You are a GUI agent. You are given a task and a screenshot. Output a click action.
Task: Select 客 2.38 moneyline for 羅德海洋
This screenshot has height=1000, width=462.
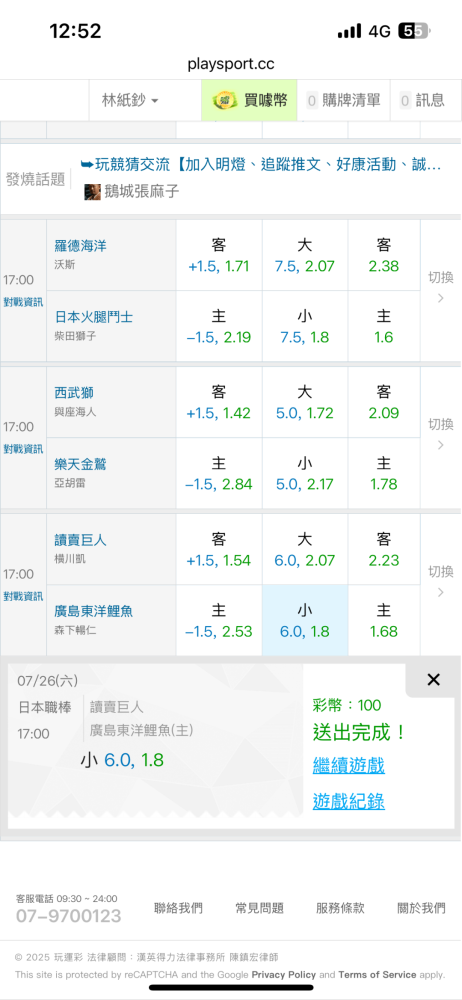[384, 255]
